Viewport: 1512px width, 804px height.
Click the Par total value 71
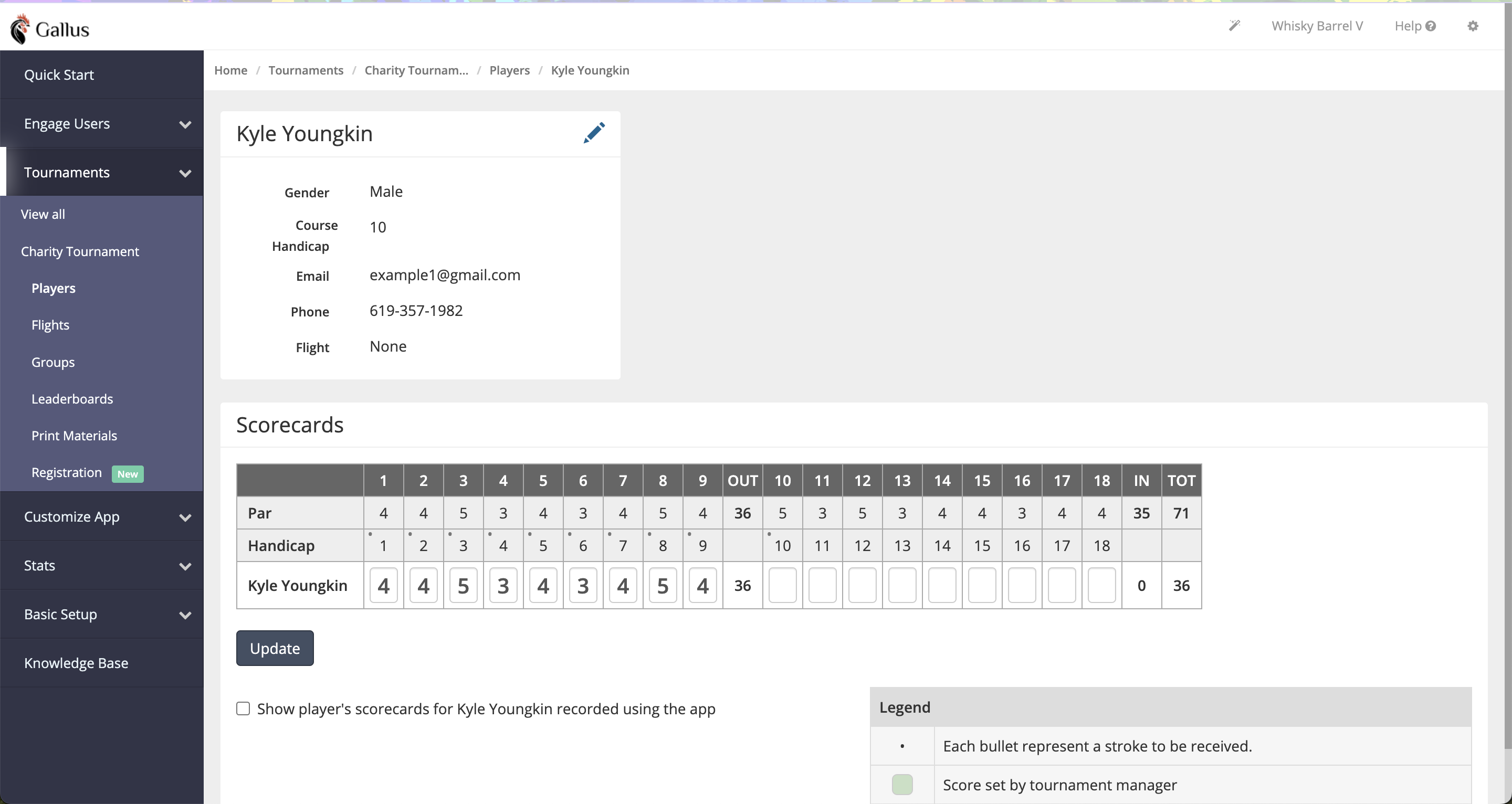pyautogui.click(x=1182, y=513)
